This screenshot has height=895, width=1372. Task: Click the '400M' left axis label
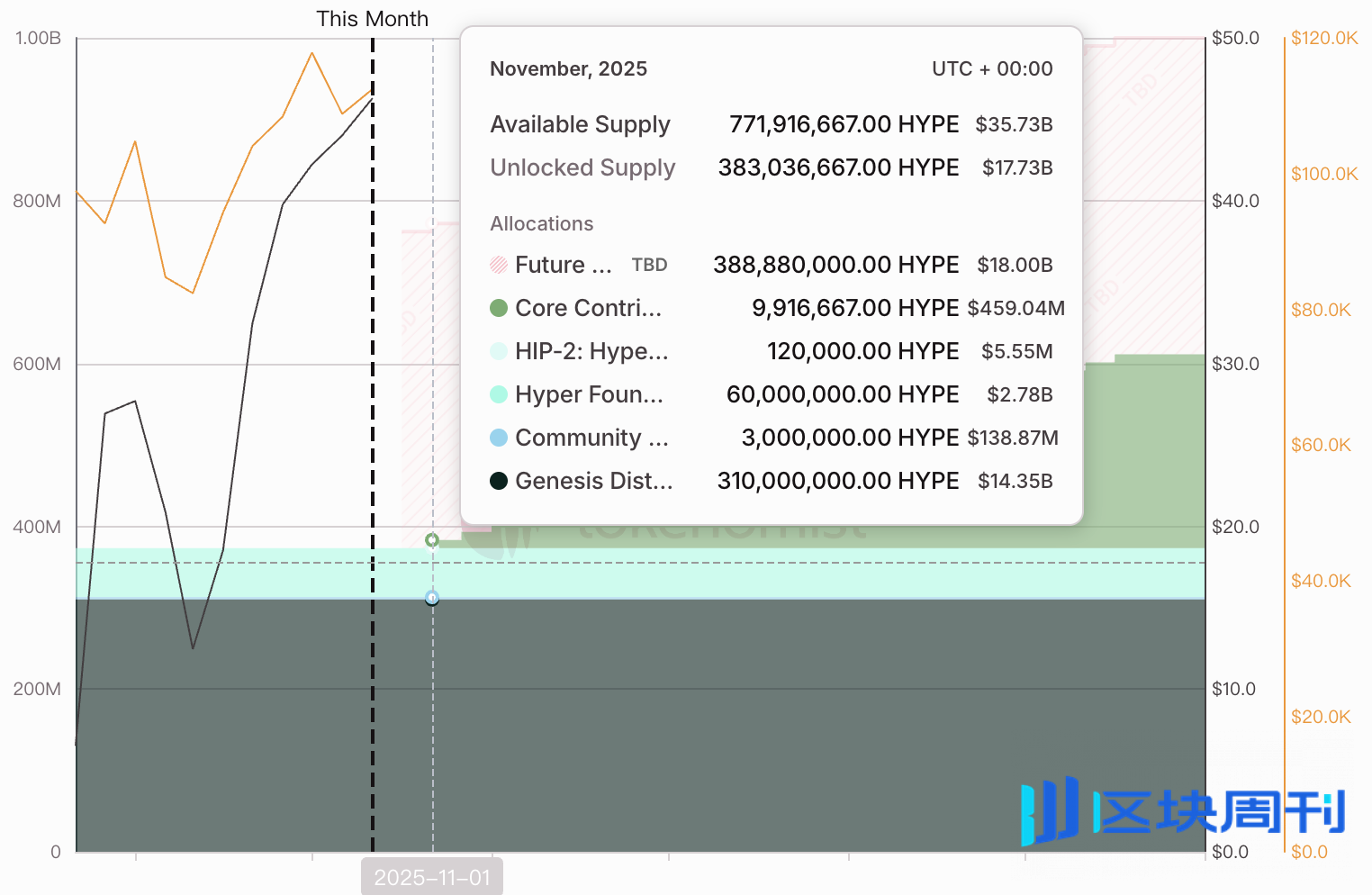37,527
